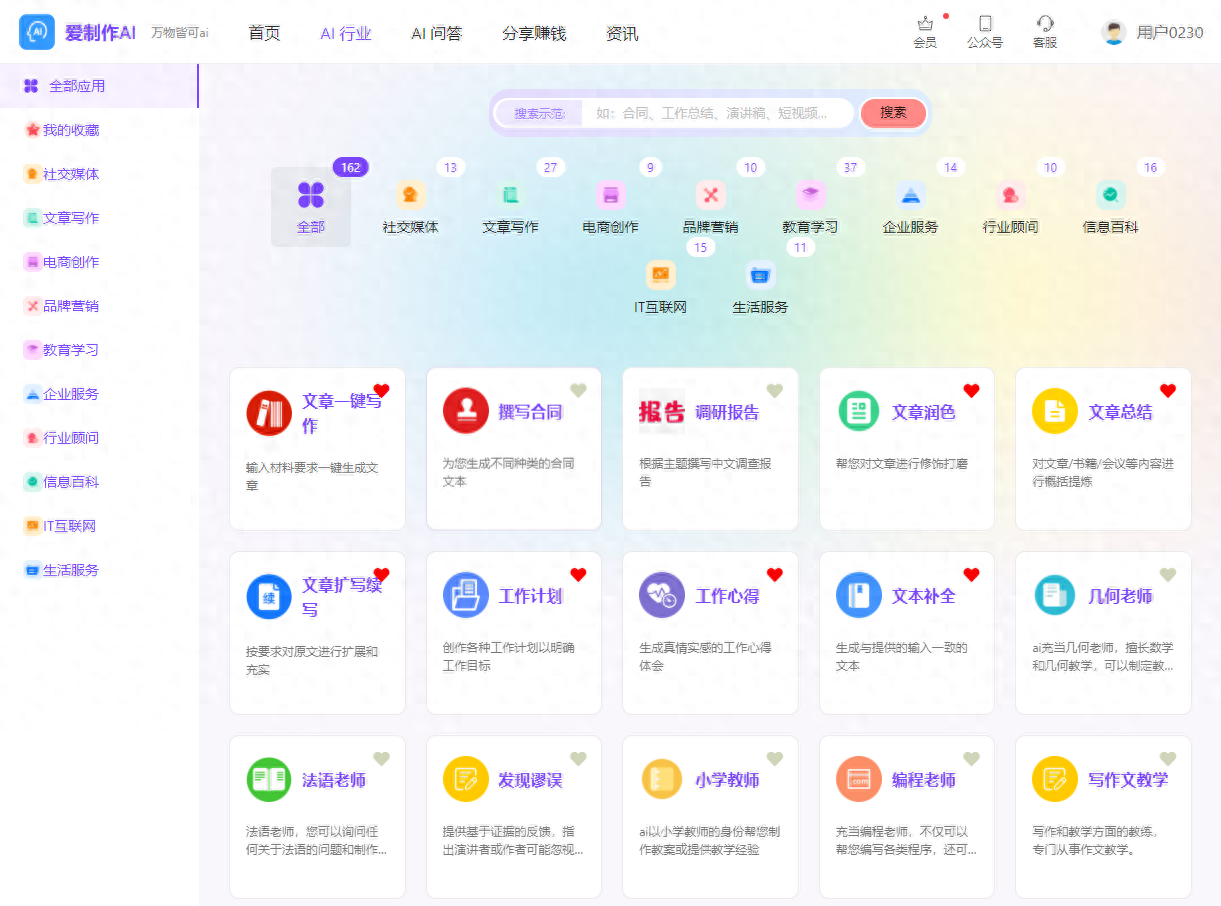Viewport: 1221px width, 906px height.
Task: Toggle the heart on 工作计划 card
Action: [x=578, y=574]
